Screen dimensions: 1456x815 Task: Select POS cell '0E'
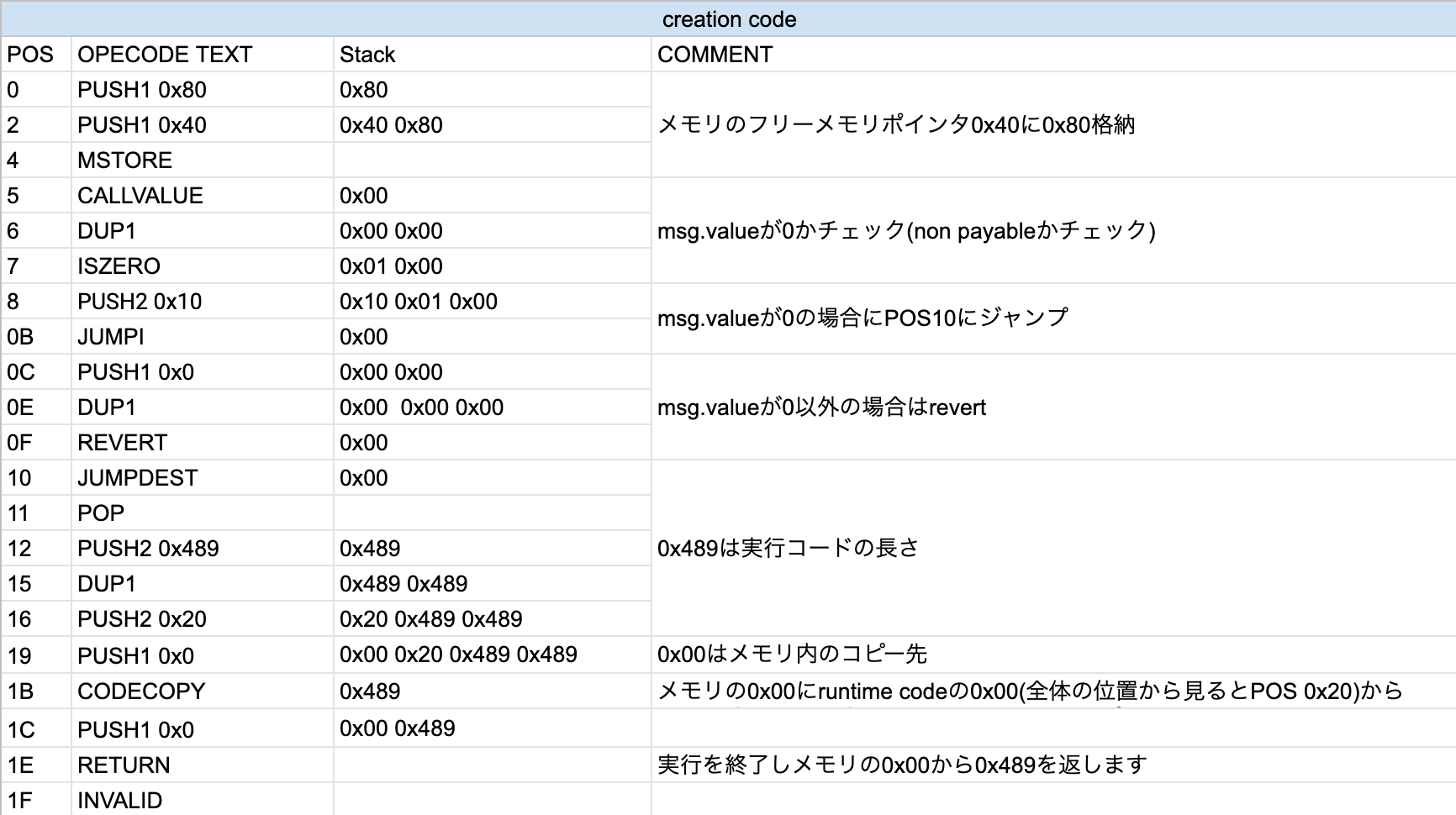[x=36, y=407]
